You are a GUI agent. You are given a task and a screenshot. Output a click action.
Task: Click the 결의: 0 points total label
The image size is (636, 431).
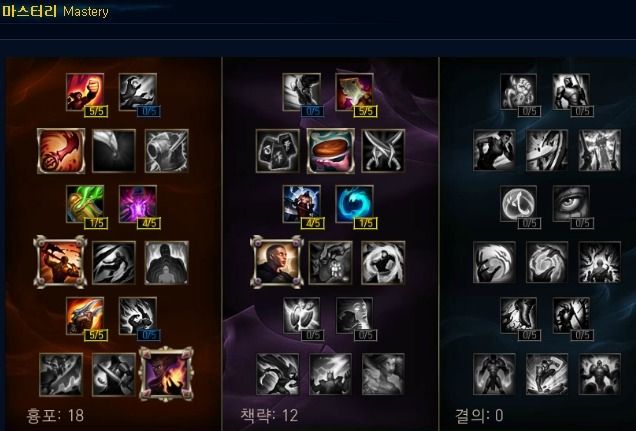click(x=479, y=415)
